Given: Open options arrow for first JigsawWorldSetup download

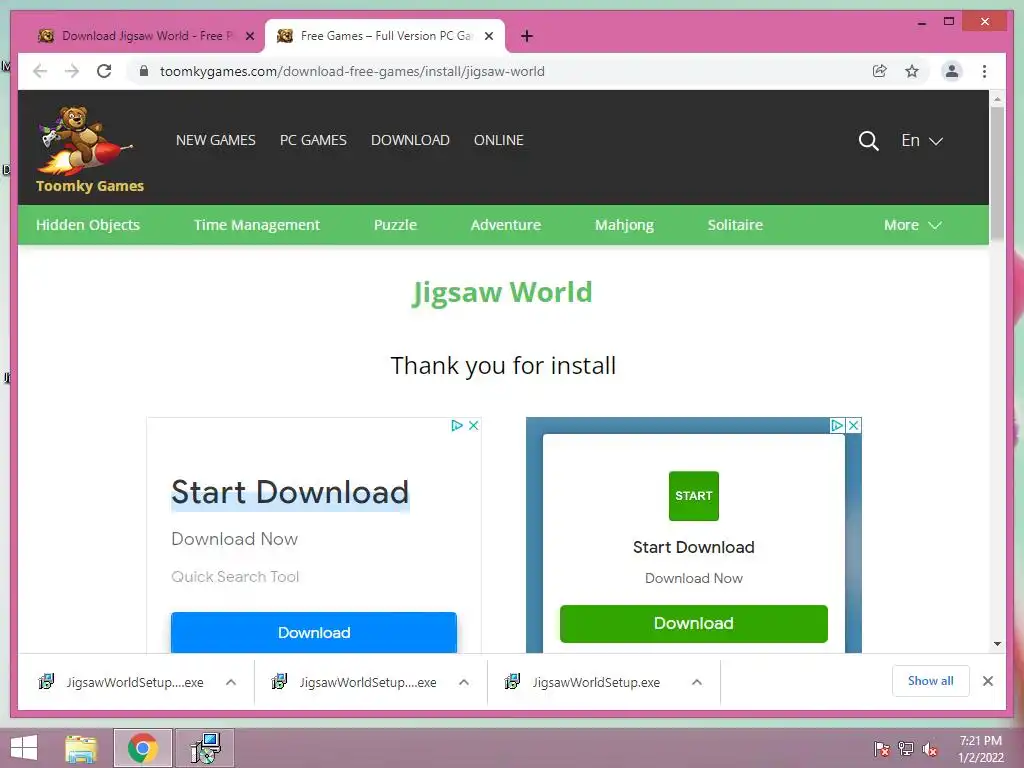Looking at the screenshot, I should [231, 682].
